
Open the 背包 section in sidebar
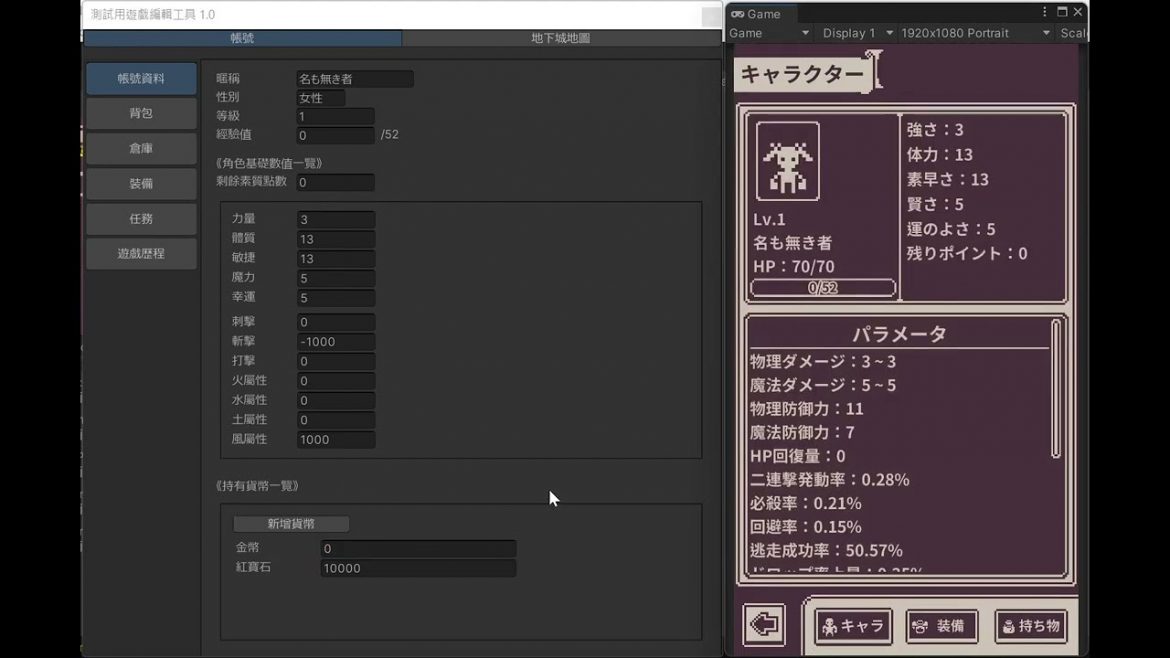click(141, 114)
